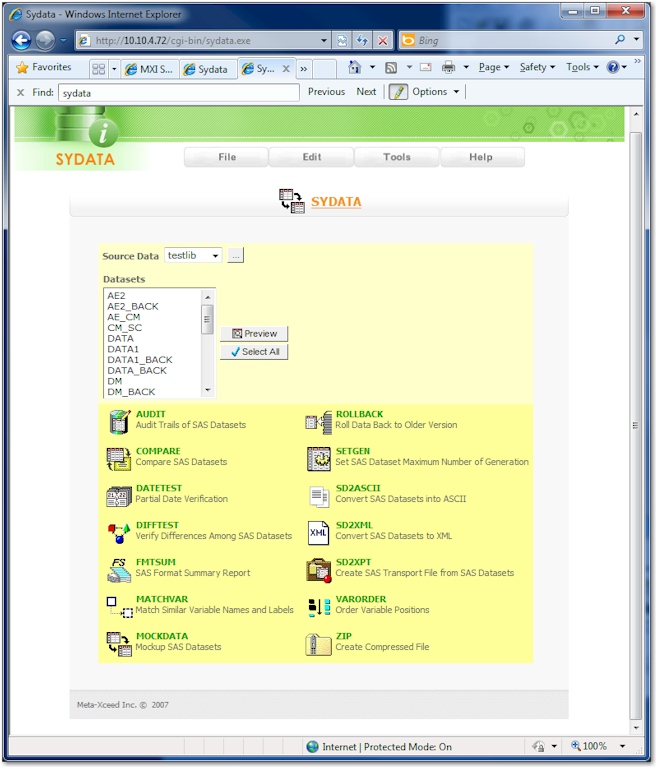Screen dimensions: 658x769
Task: Click the Previous find button
Action: click(326, 92)
